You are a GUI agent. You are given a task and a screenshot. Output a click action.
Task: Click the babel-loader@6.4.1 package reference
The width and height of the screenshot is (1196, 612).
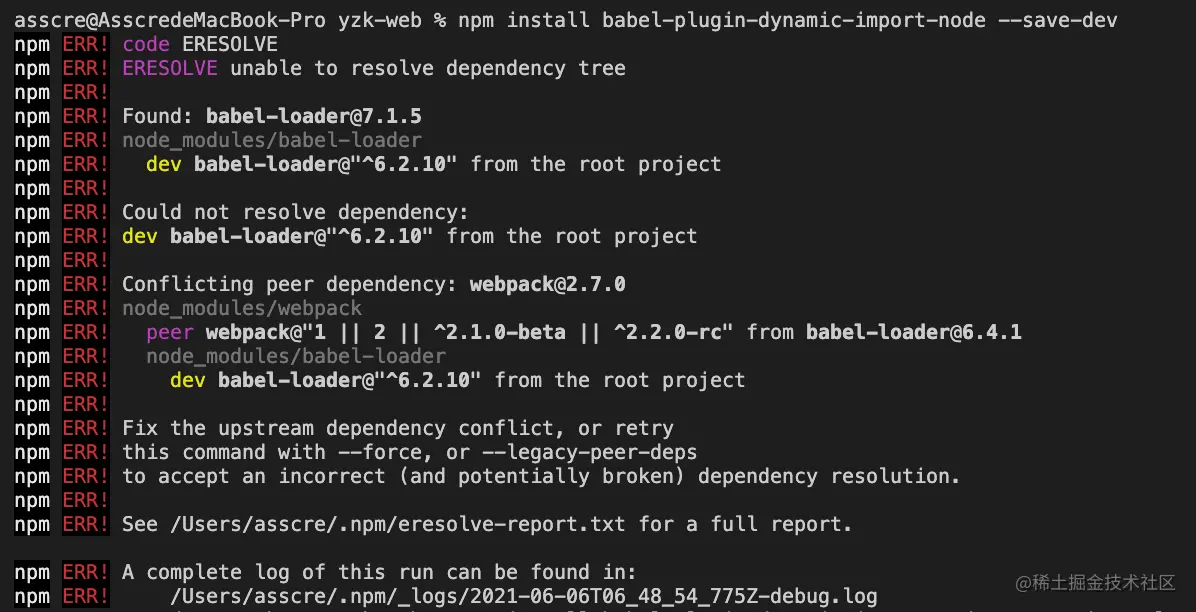(914, 332)
